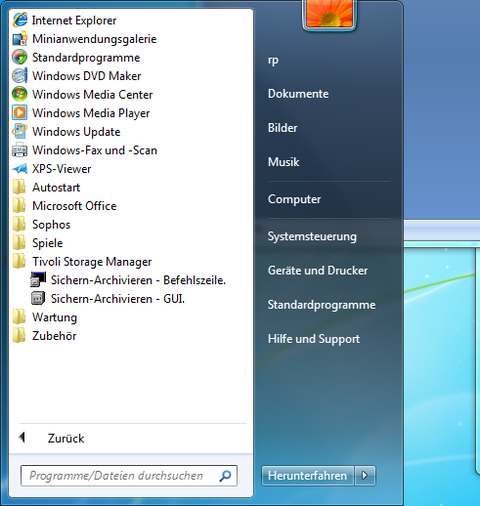Screen dimensions: 480x506
Task: Click the Windows-Fax und -Scan icon
Action: click(20, 150)
